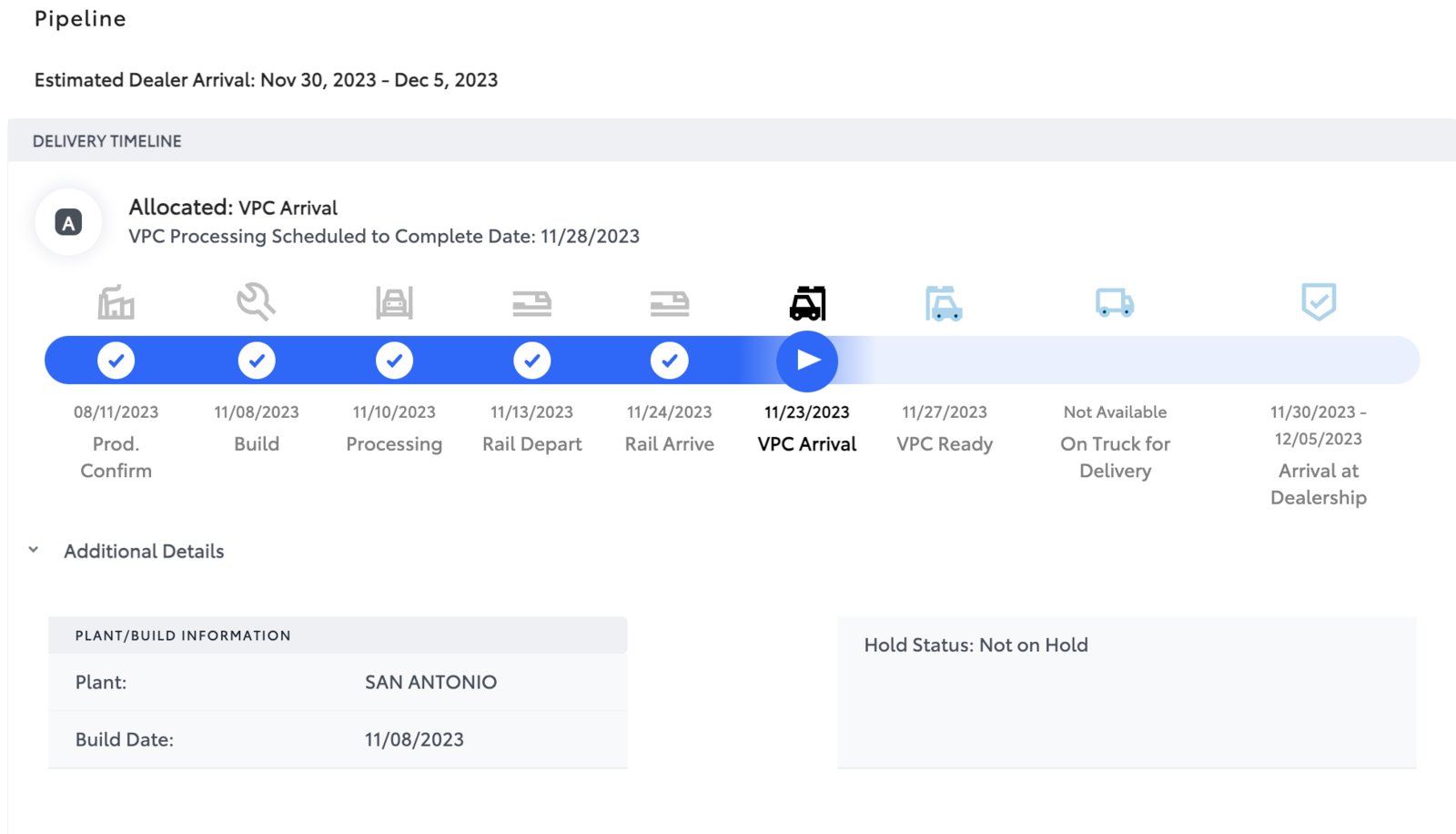Click the current-stage play marker on timeline
Image resolution: width=1456 pixels, height=834 pixels.
(807, 361)
